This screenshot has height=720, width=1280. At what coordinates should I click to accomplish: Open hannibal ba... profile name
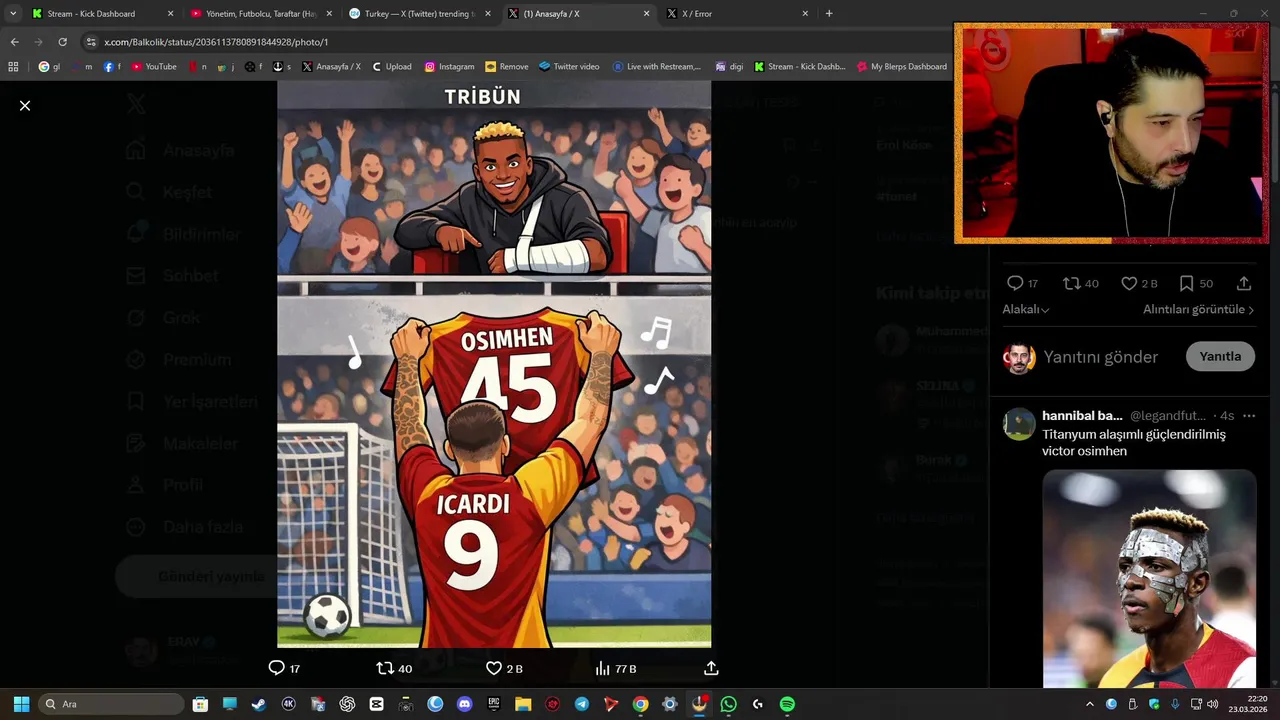[x=1082, y=416]
